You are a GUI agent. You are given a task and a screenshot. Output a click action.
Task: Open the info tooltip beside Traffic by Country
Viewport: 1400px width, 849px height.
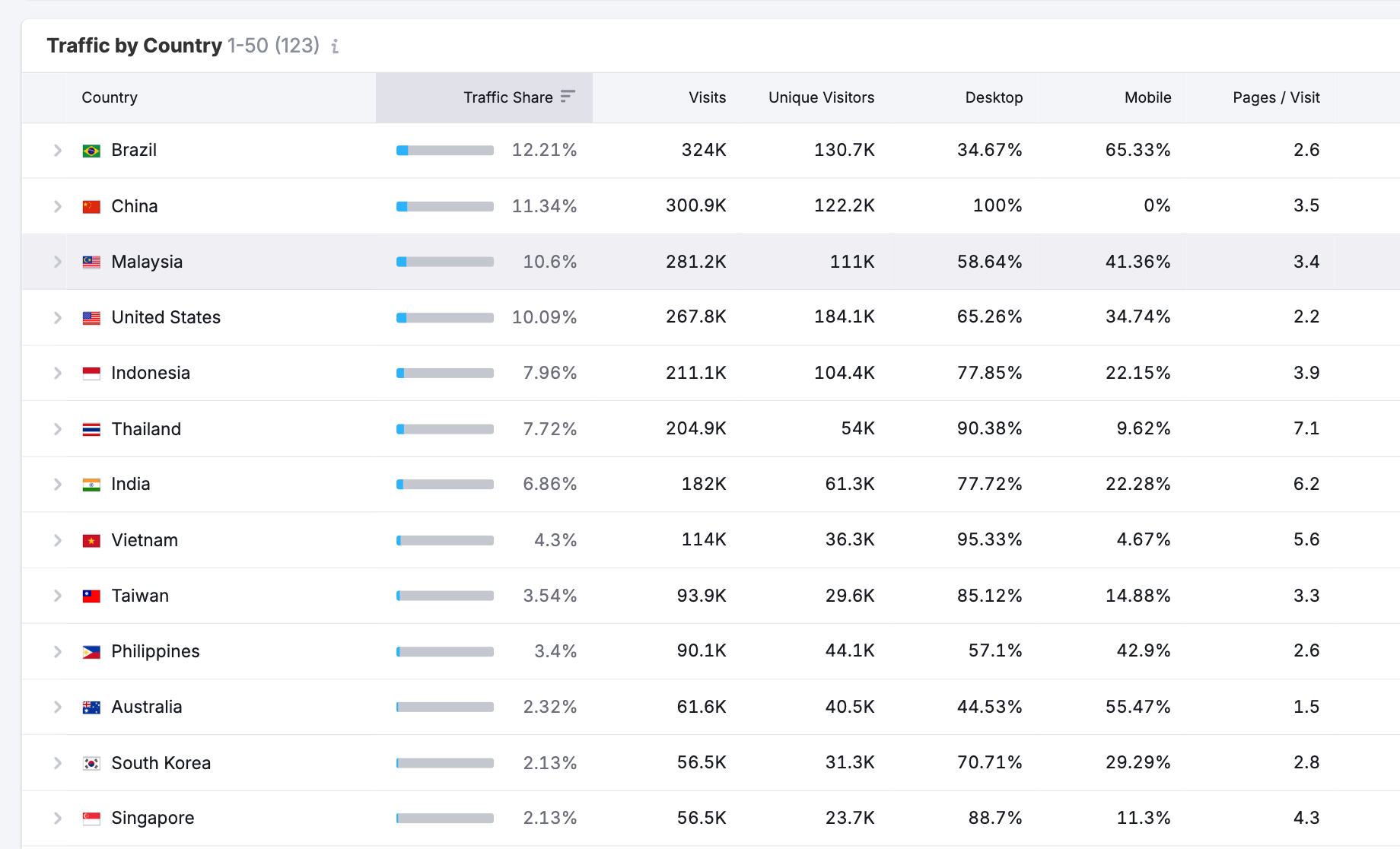(333, 46)
